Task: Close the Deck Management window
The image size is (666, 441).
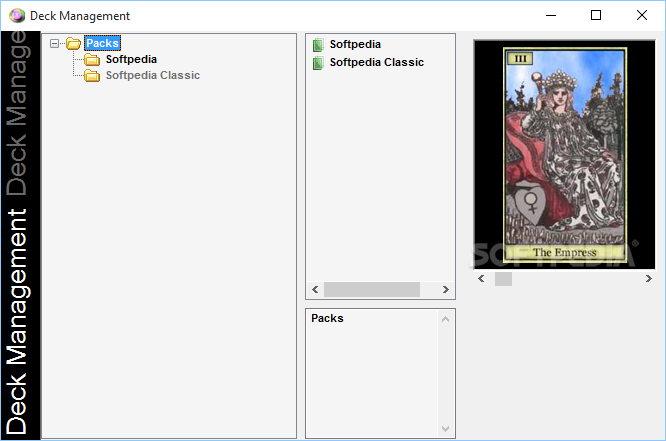Action: (642, 16)
